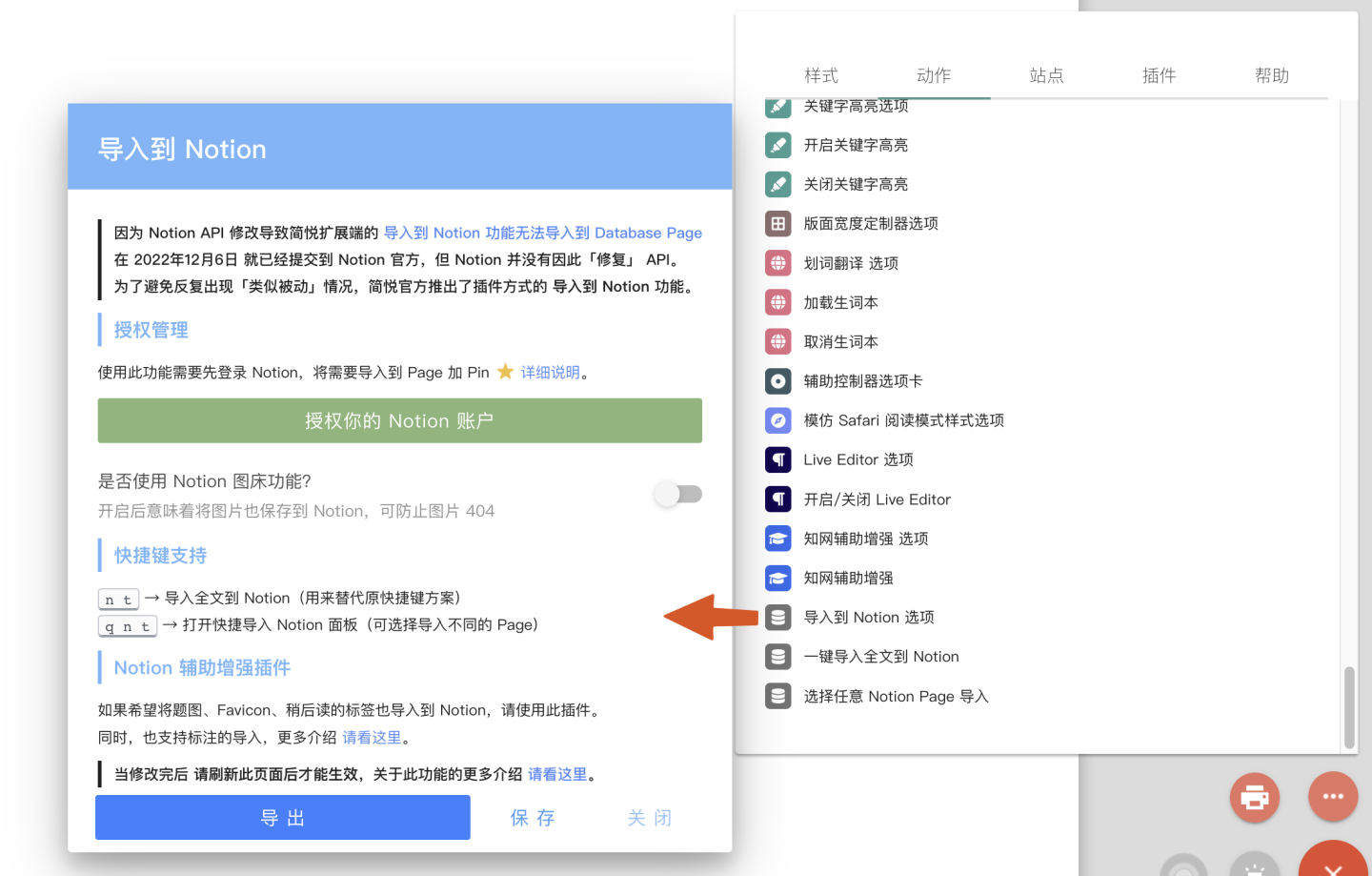Viewport: 1372px width, 876px height.
Task: Select the 辅助控制器选项卡 entry
Action: coord(863,381)
